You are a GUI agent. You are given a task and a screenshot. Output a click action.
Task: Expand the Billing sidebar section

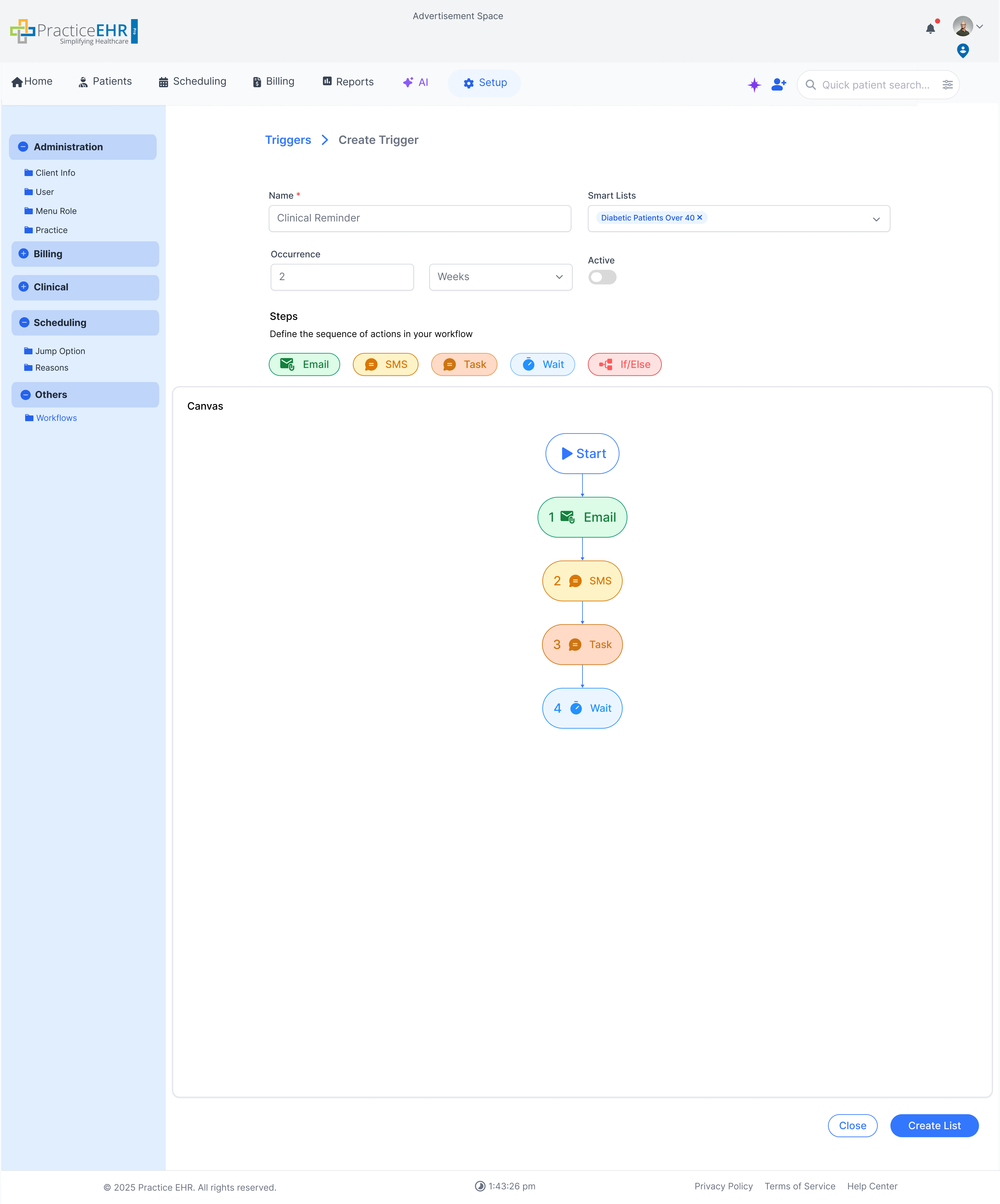click(x=24, y=254)
